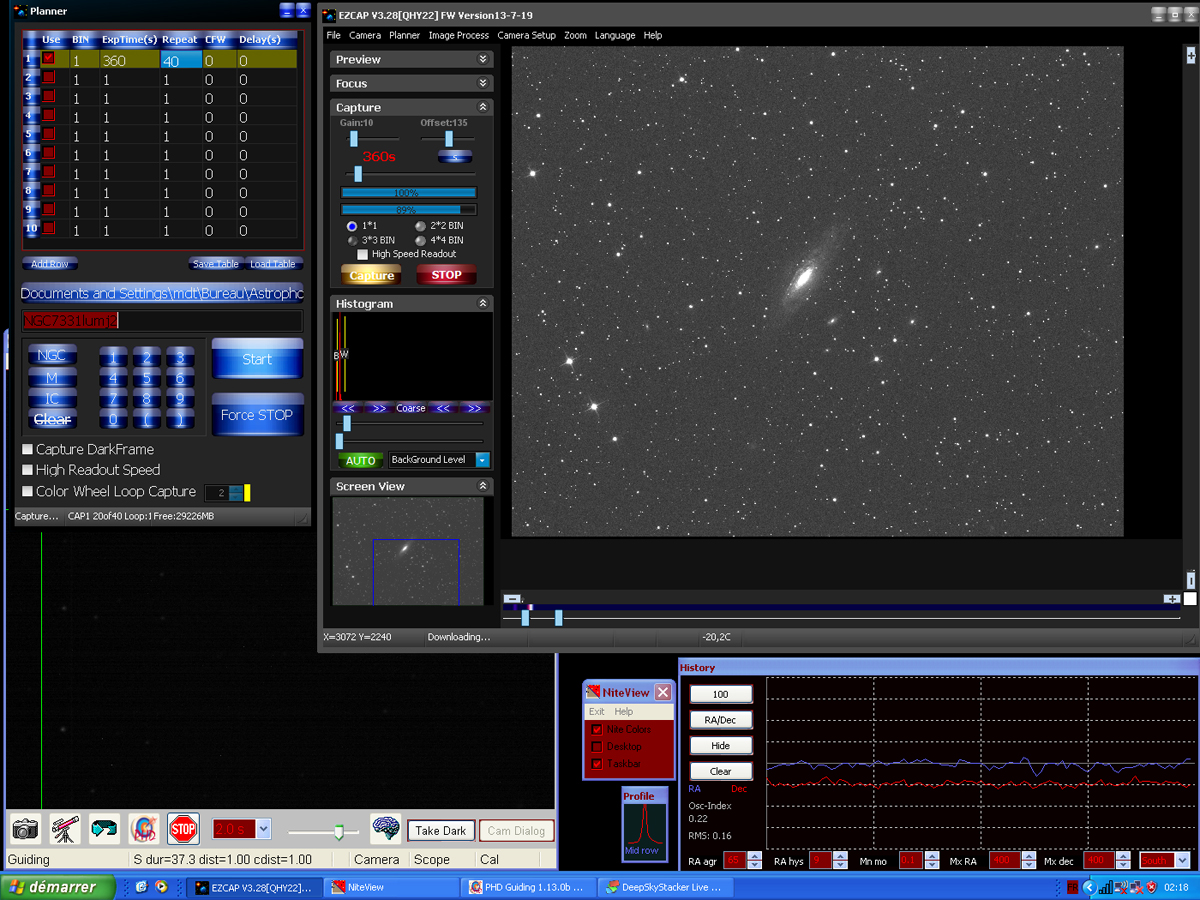The height and width of the screenshot is (900, 1200).
Task: Click the AUTO histogram button
Action: [360, 460]
